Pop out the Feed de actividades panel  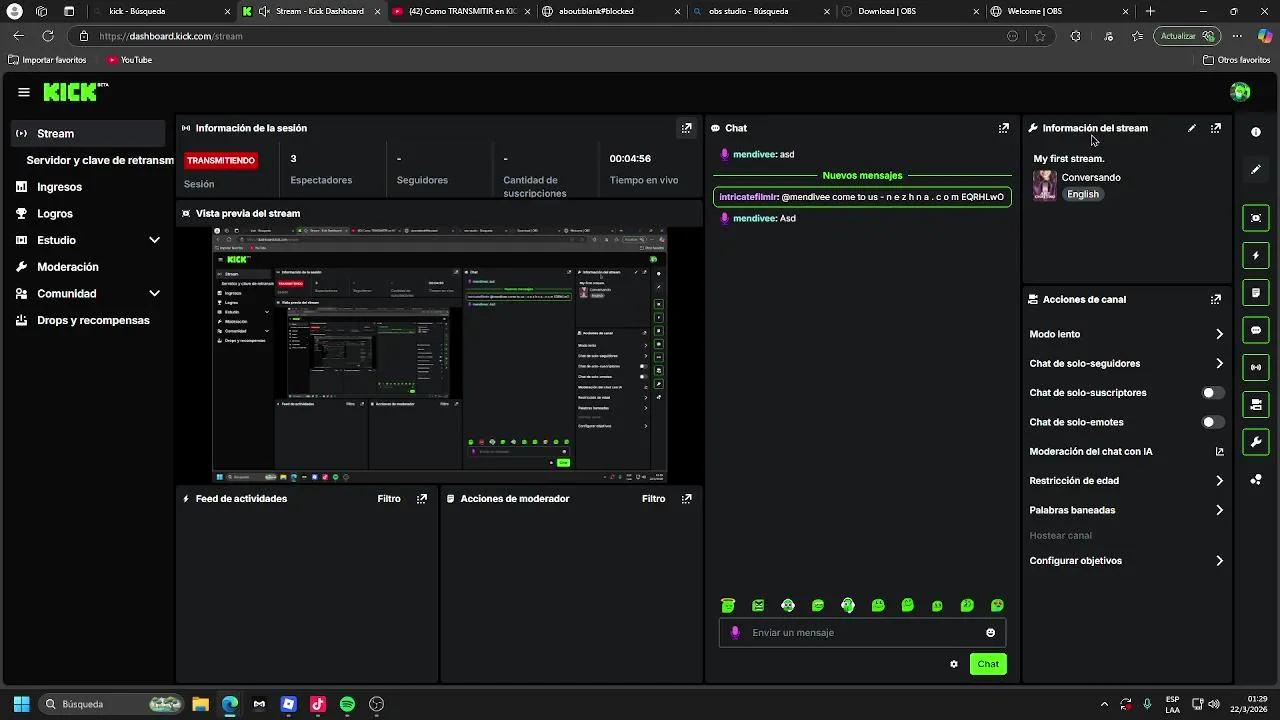(x=422, y=499)
